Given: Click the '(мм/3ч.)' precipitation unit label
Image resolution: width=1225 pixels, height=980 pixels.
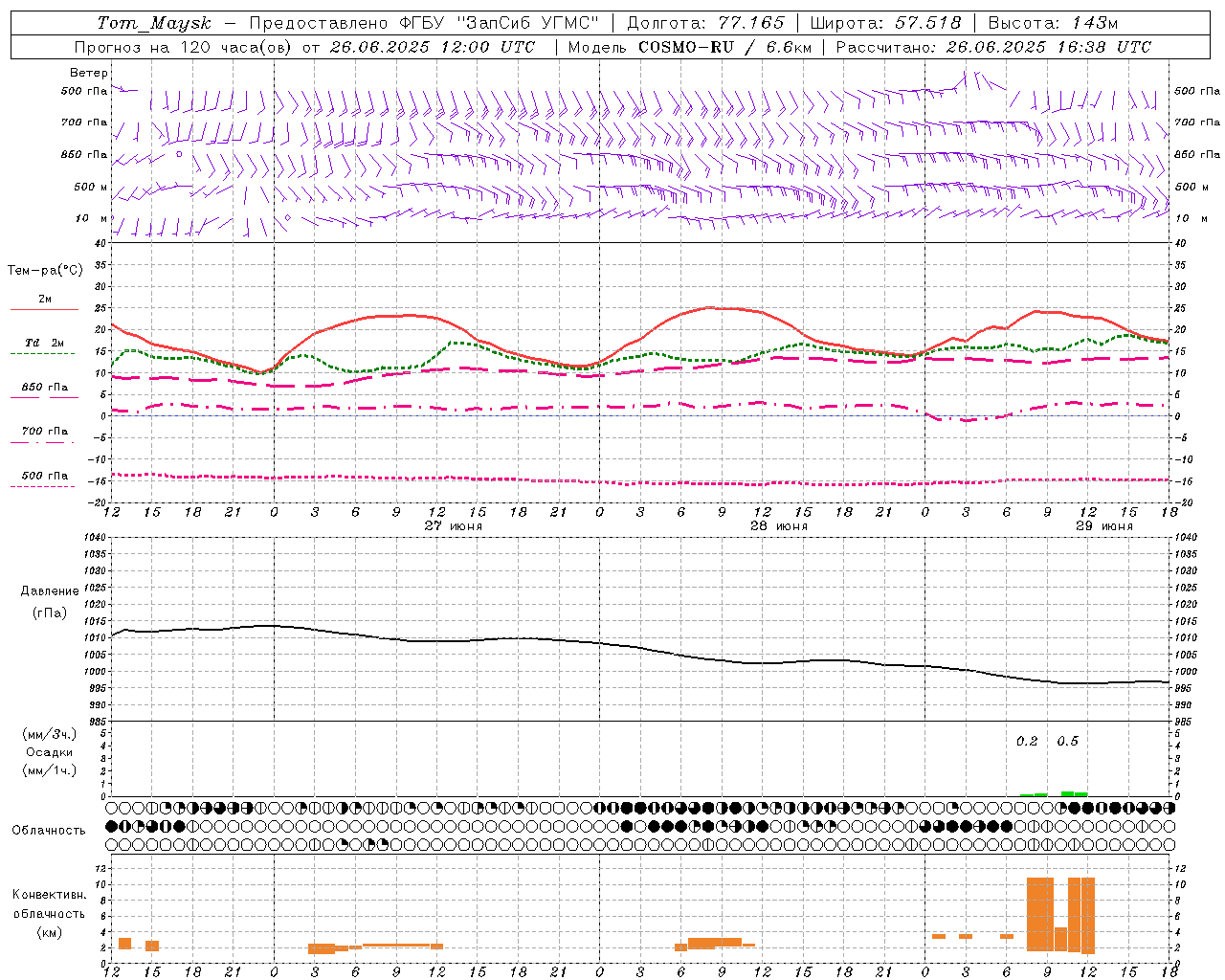Looking at the screenshot, I should tap(50, 735).
